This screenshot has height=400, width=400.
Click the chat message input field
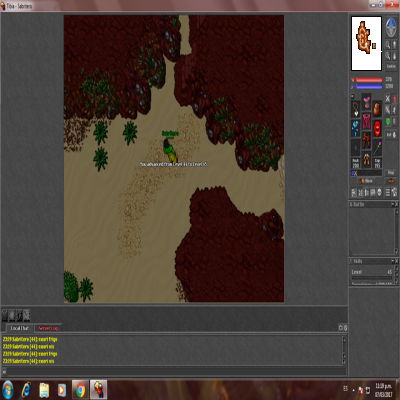coord(174,371)
